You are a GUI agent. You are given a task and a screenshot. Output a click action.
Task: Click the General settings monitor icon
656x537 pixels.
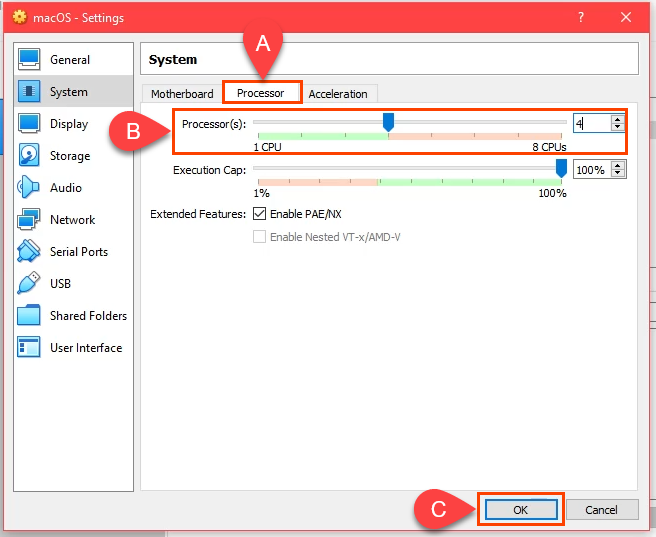(x=29, y=59)
